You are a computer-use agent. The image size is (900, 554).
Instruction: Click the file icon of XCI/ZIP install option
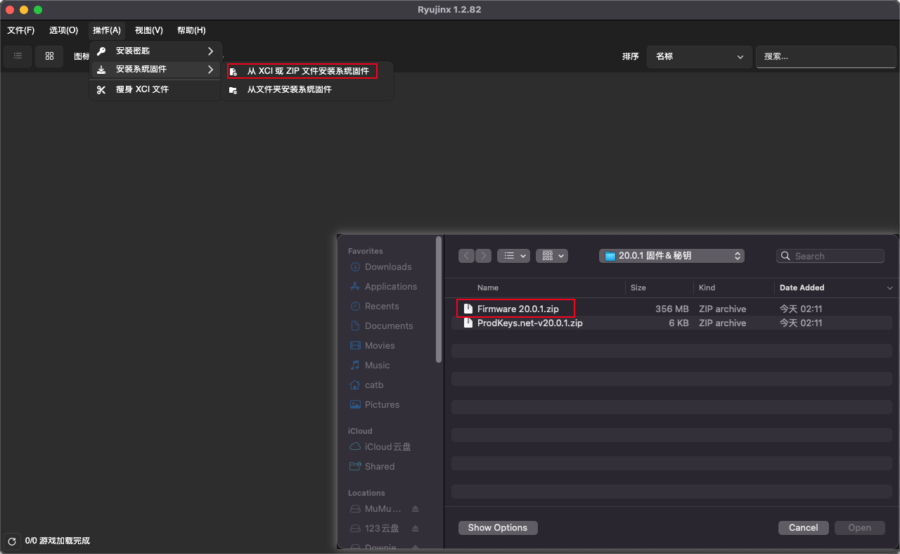tap(233, 72)
